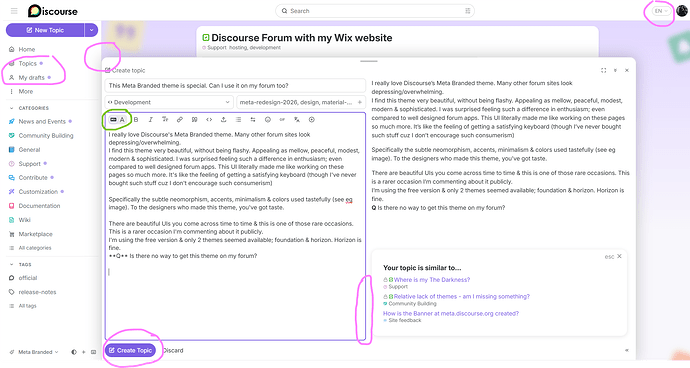Open the EN language selector

coord(661,11)
